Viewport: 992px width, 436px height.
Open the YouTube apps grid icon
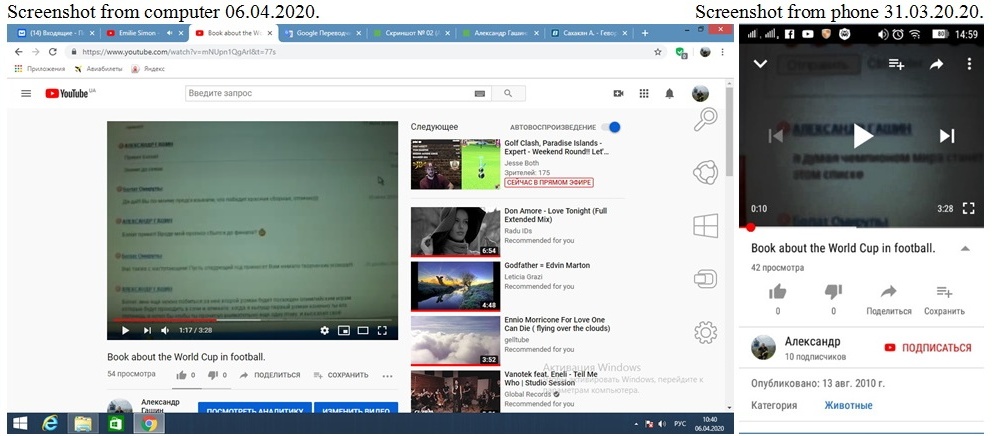click(644, 94)
